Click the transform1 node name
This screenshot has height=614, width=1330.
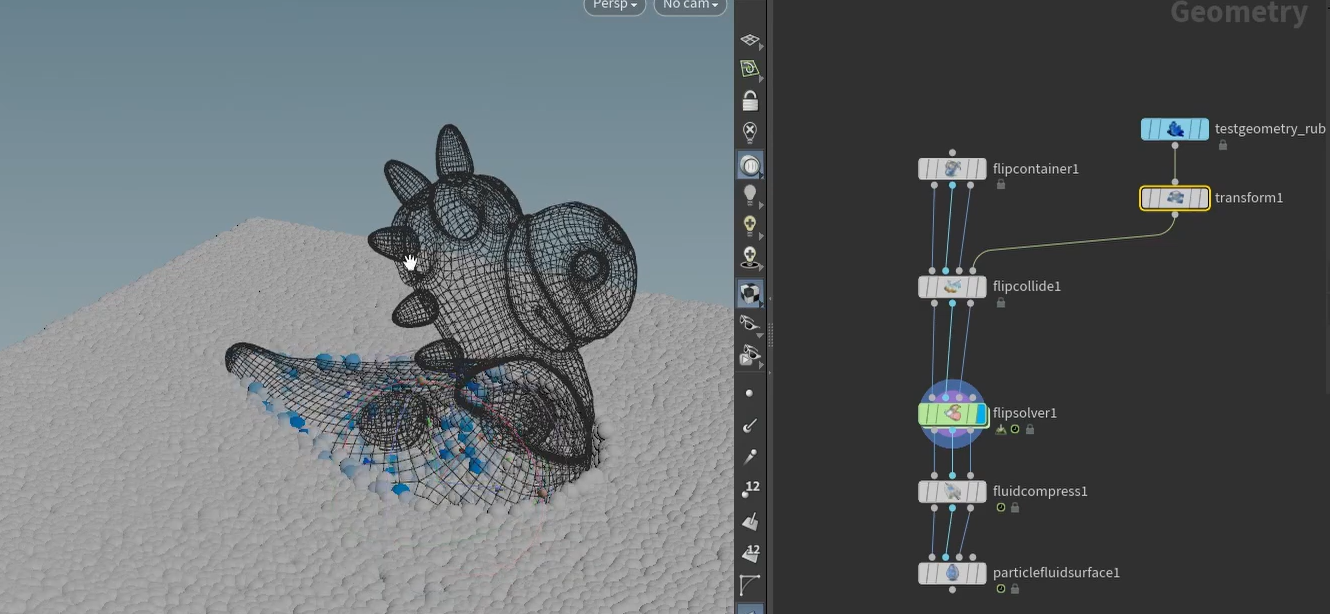(1248, 198)
